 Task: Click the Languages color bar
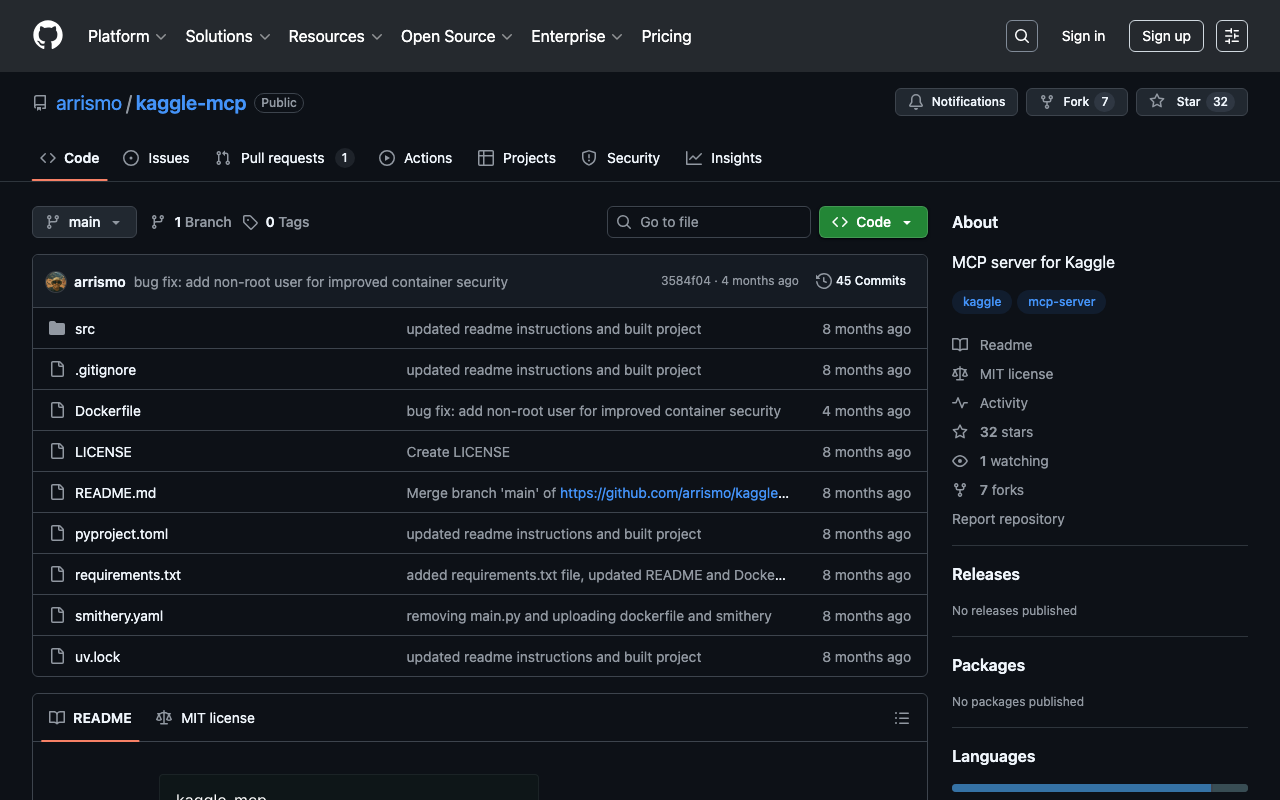coord(1099,788)
